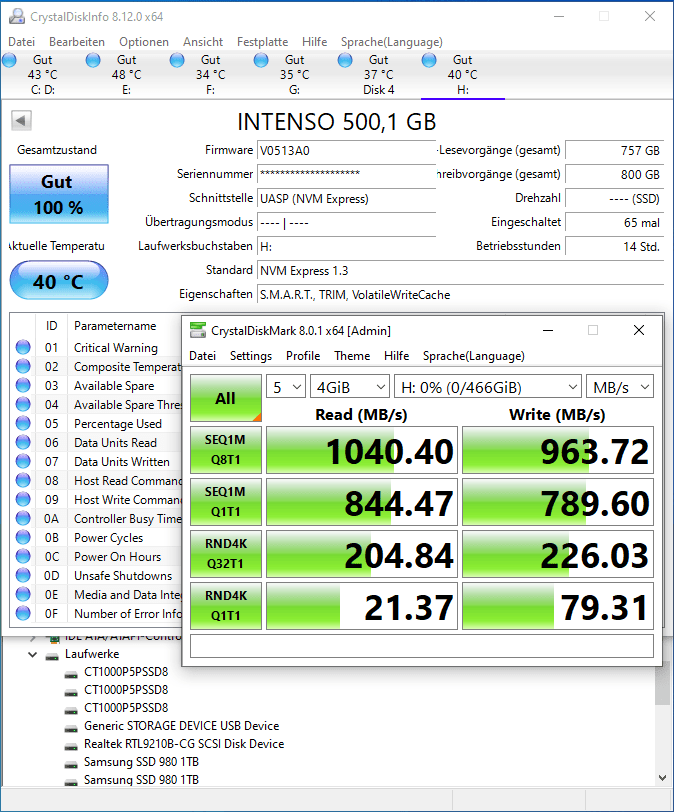This screenshot has height=812, width=674.
Task: Open Sprache(Language) menu in CrystalDiskInfo
Action: [x=391, y=42]
